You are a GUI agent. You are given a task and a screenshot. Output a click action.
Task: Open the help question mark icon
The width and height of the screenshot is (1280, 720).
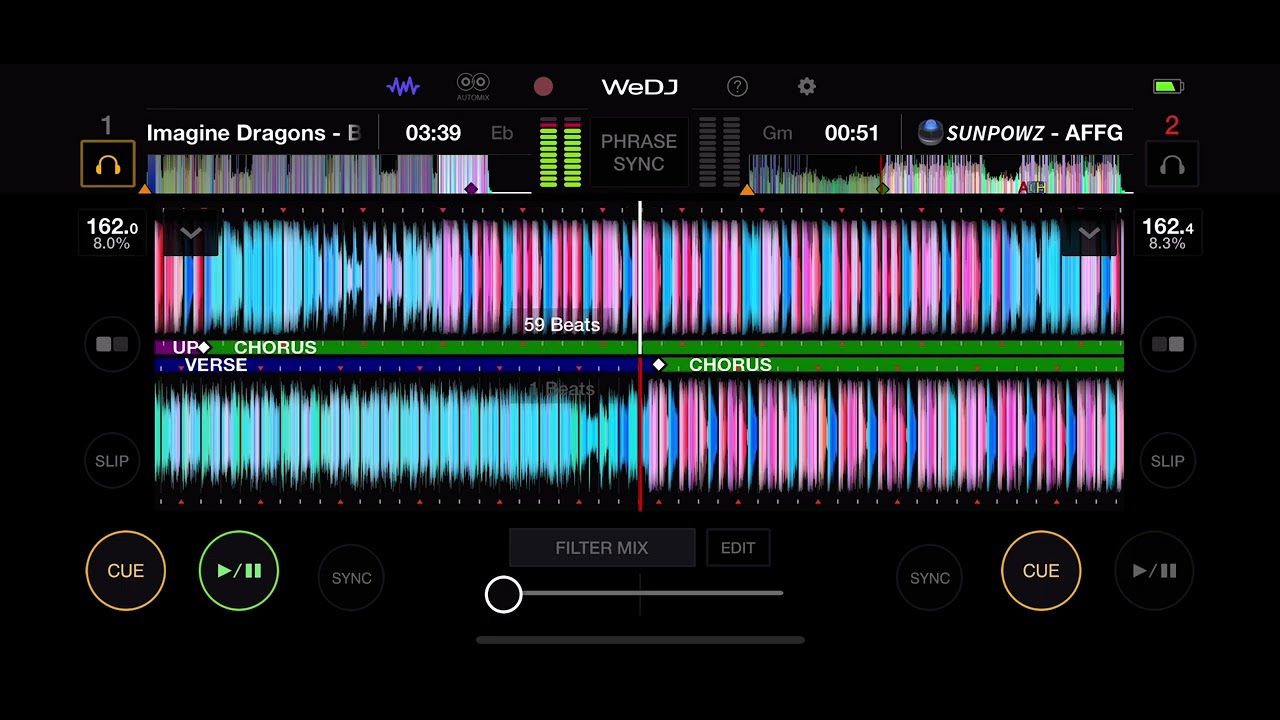point(737,87)
